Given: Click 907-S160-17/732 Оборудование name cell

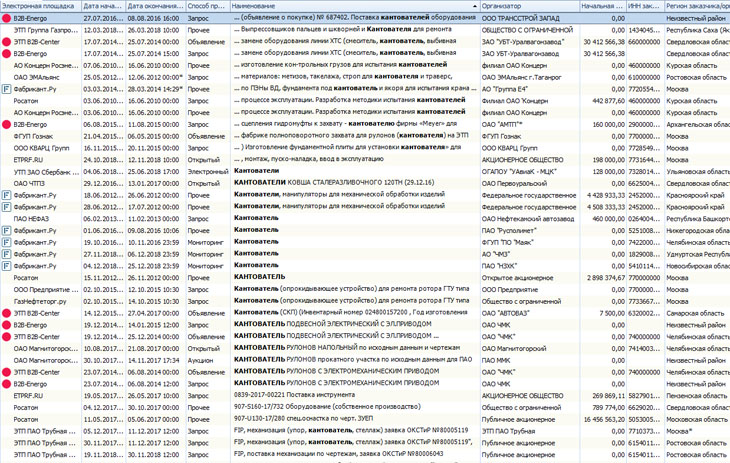Looking at the screenshot, I should (x=327, y=407).
